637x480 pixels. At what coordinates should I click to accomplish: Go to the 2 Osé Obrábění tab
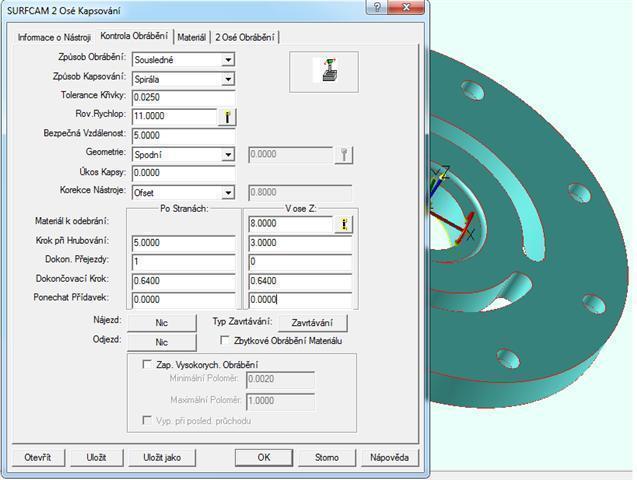(245, 37)
